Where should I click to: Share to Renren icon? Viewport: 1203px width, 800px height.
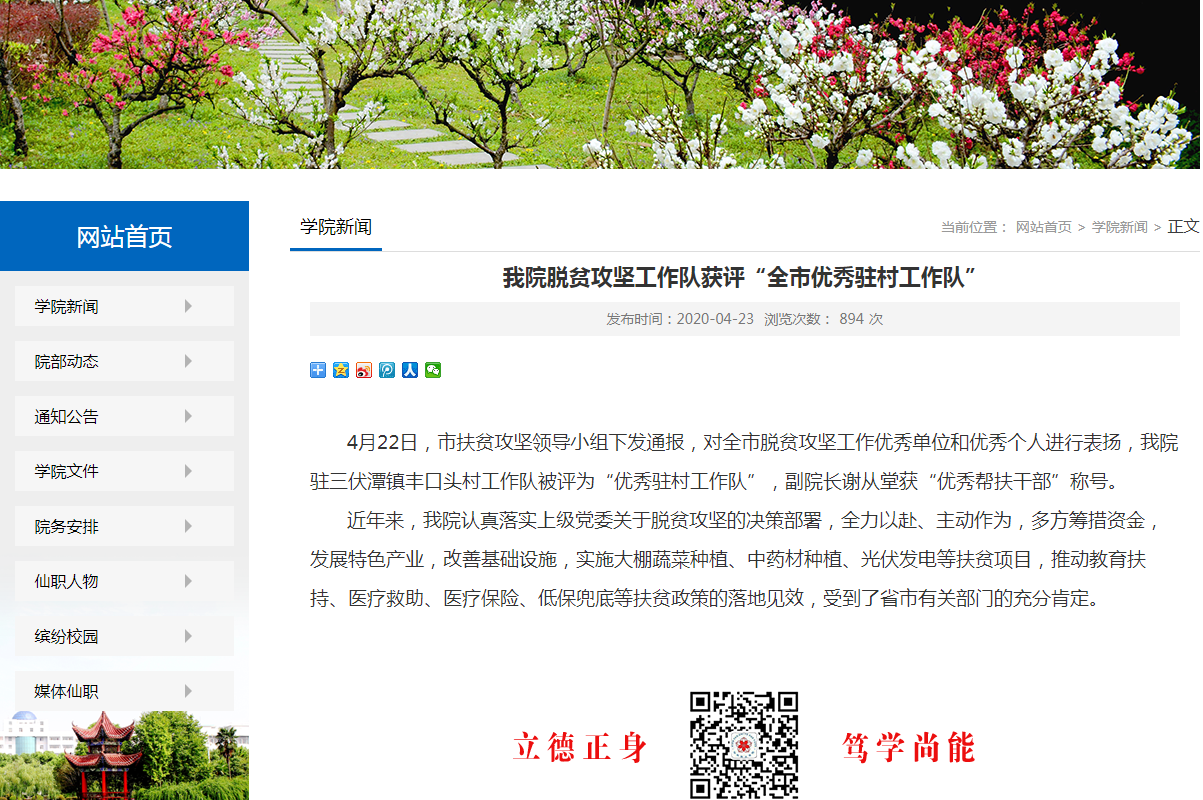(410, 370)
